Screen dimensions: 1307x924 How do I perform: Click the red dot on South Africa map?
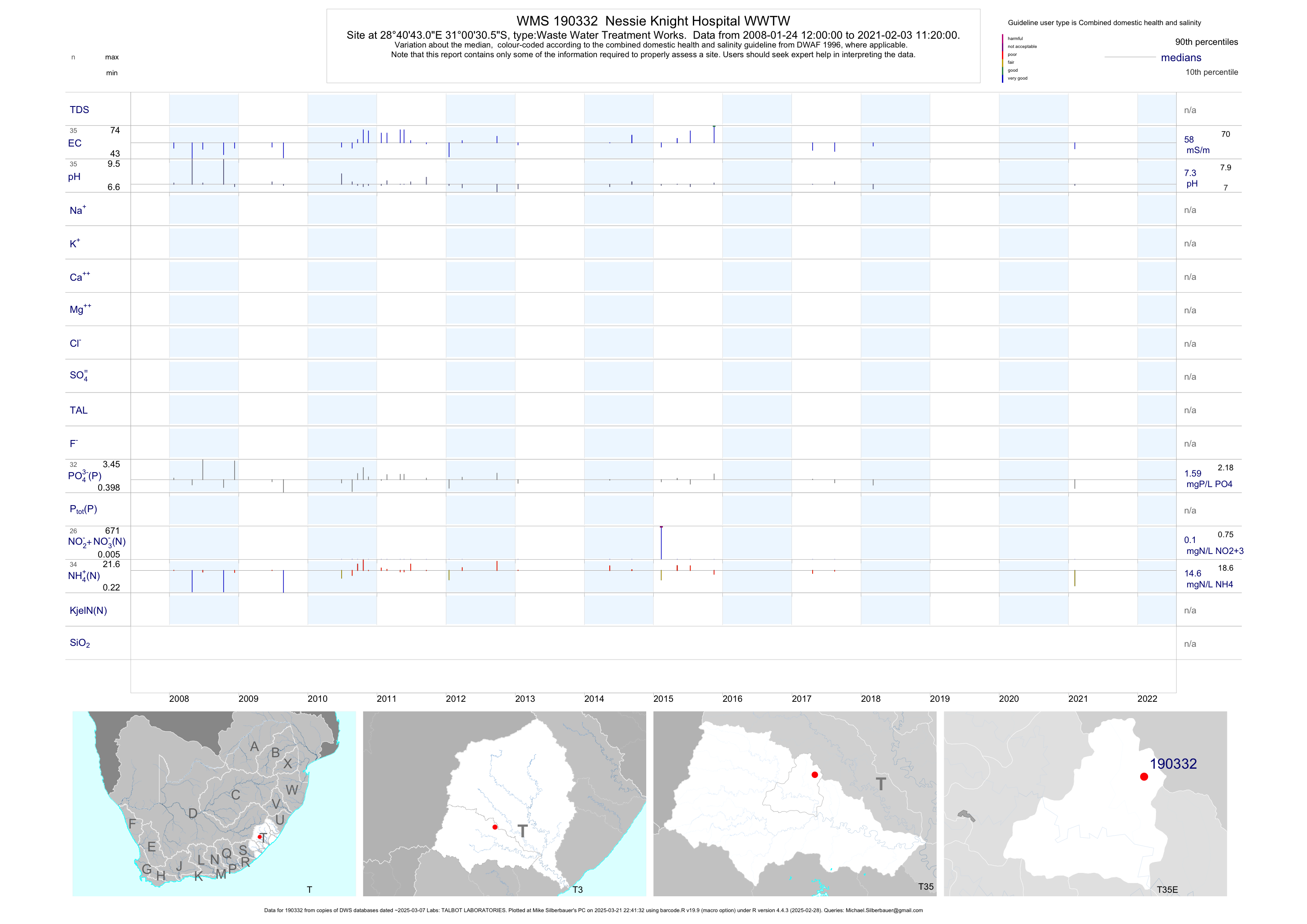[x=260, y=837]
